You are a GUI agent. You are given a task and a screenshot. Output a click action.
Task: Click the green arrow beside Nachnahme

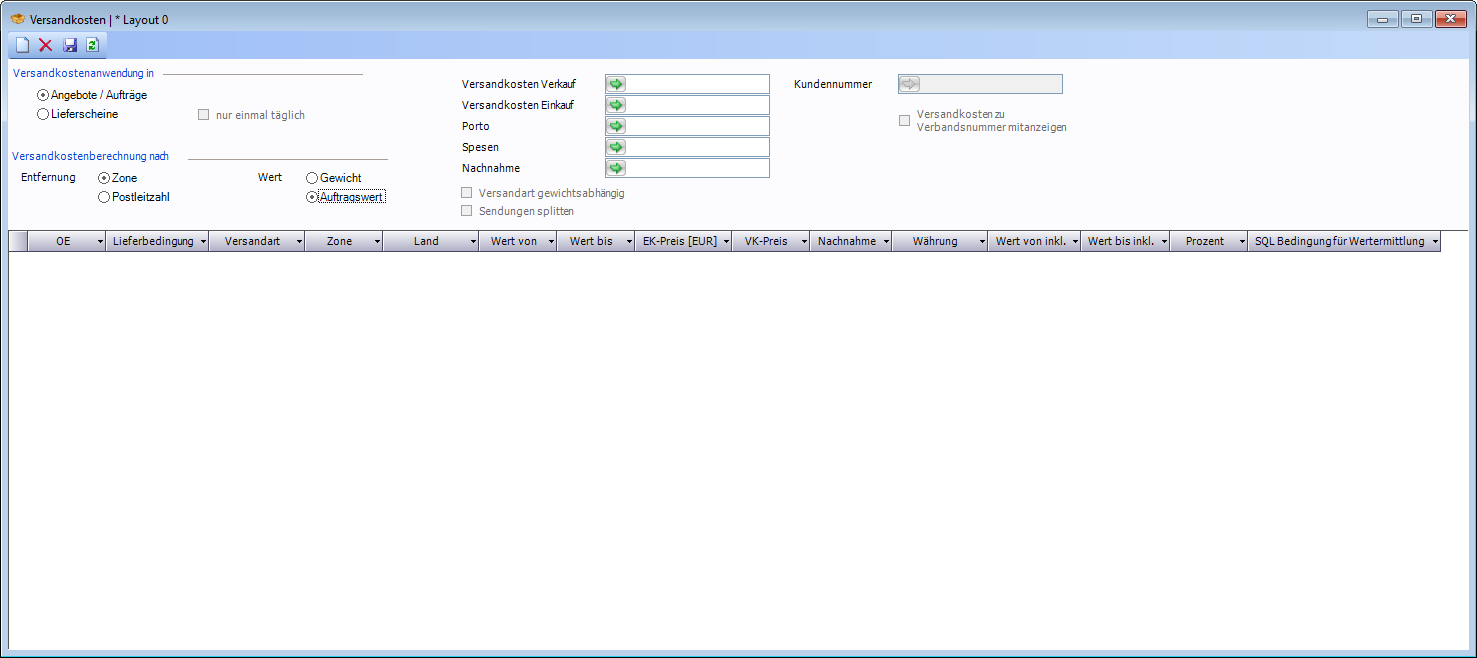point(616,168)
